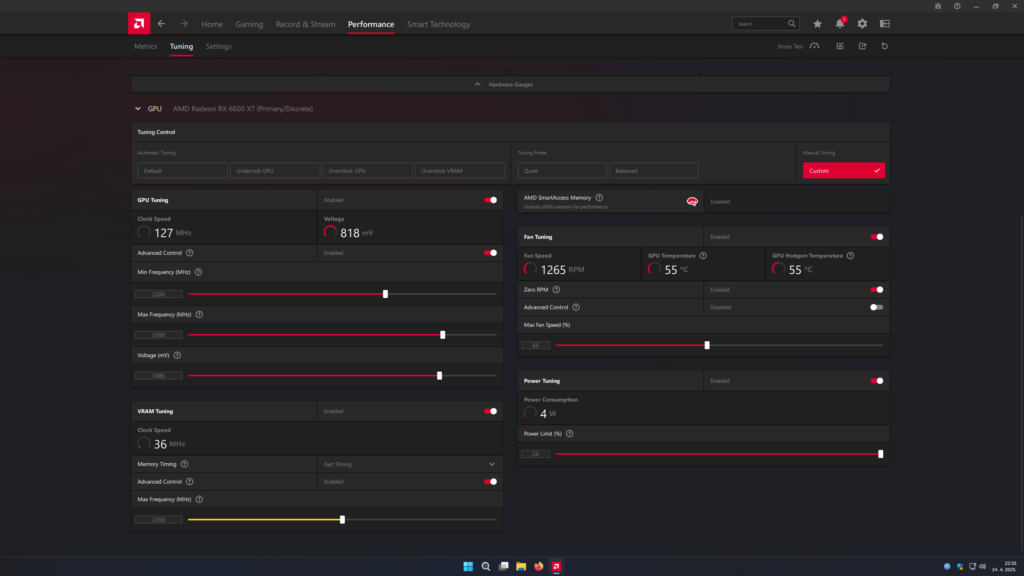Screen dimensions: 1024x576
Task: Open File Explorer from taskbar
Action: 521,566
